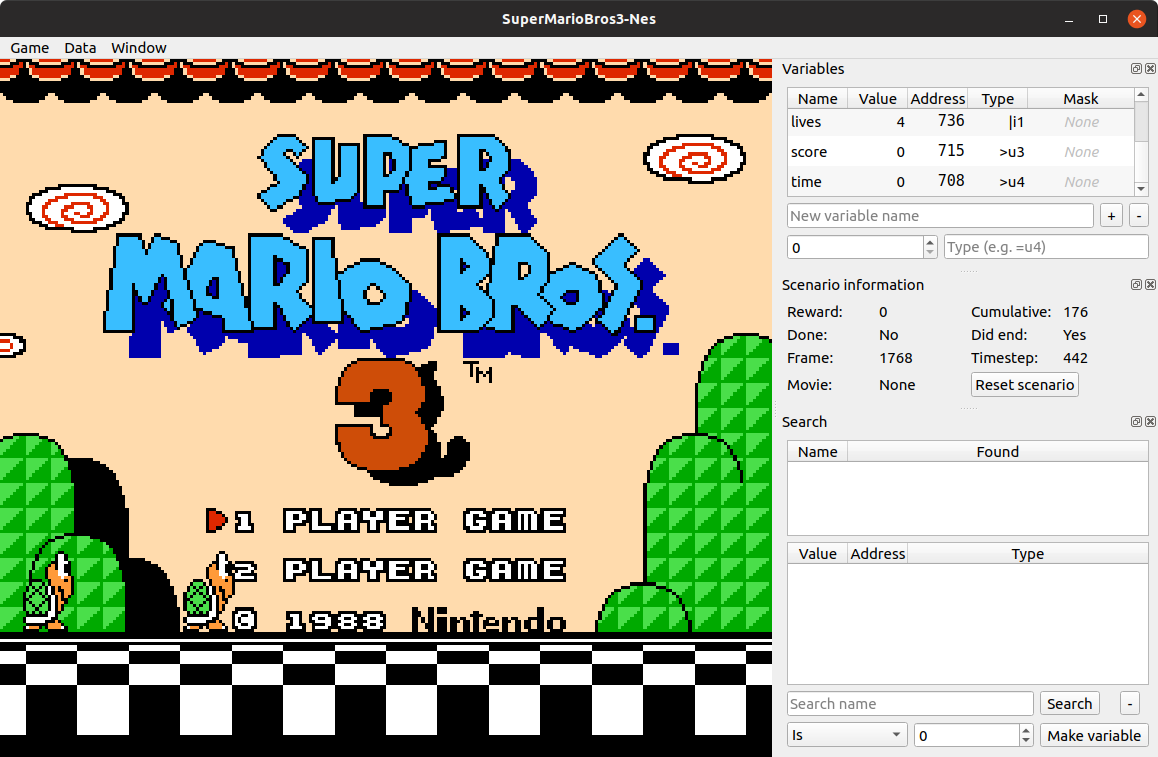Click the search value number field

click(x=967, y=736)
